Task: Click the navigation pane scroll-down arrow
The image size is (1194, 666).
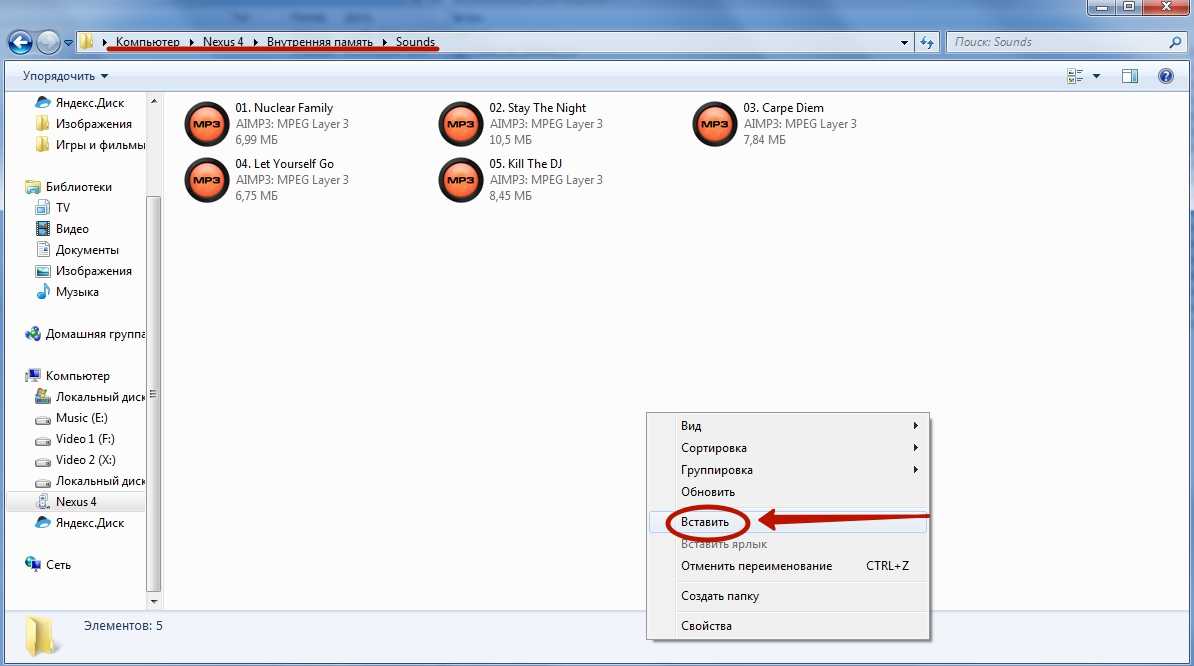Action: [153, 602]
